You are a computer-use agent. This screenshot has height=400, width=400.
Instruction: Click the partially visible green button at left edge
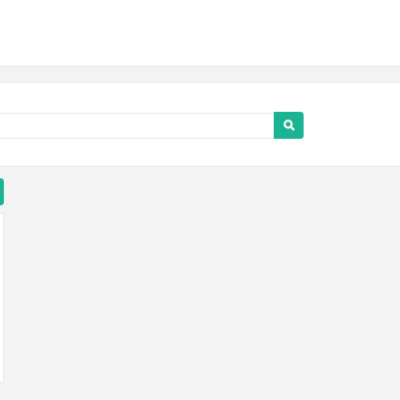tap(2, 192)
